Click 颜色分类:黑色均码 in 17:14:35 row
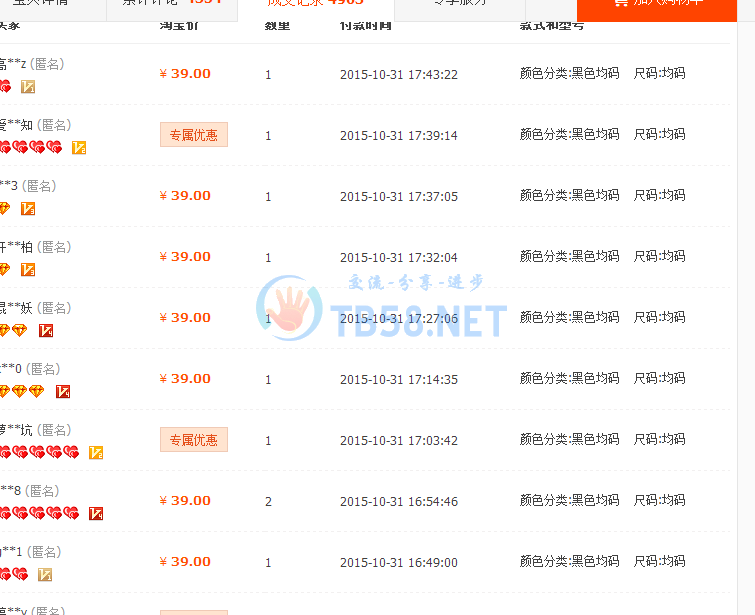This screenshot has width=755, height=615. [x=569, y=378]
